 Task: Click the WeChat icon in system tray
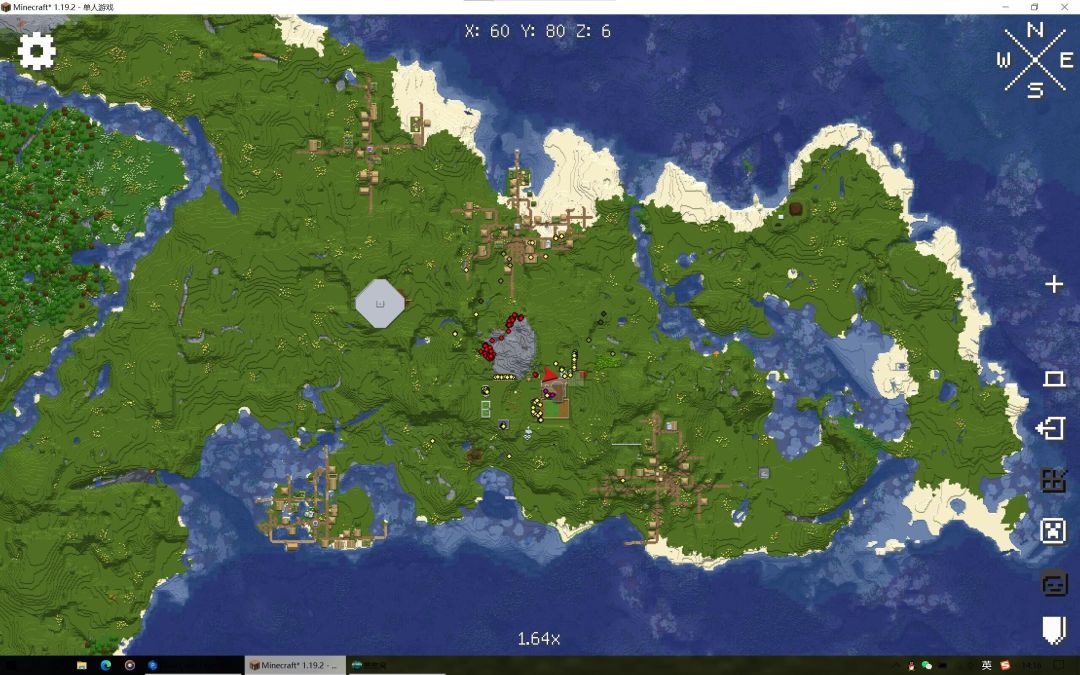coord(927,665)
